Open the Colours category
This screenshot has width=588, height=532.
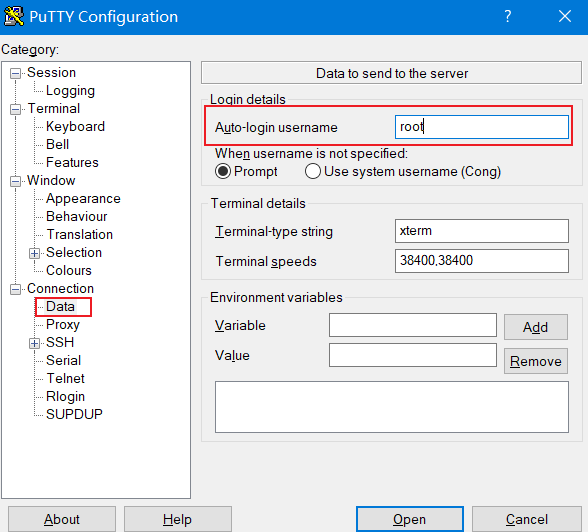69,270
